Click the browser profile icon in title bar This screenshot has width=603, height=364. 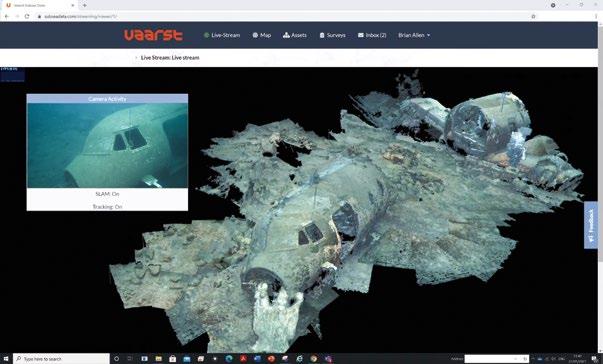pos(553,5)
